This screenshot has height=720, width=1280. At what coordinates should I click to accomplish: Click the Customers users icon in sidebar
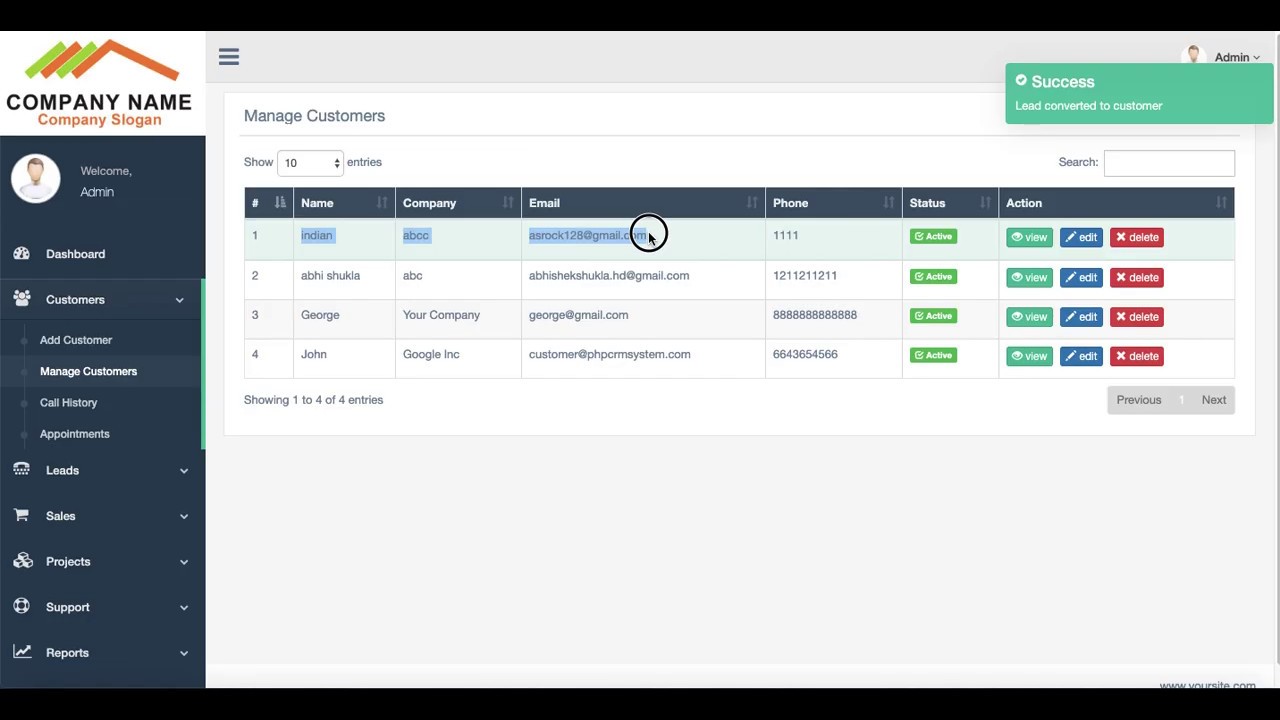tap(21, 299)
